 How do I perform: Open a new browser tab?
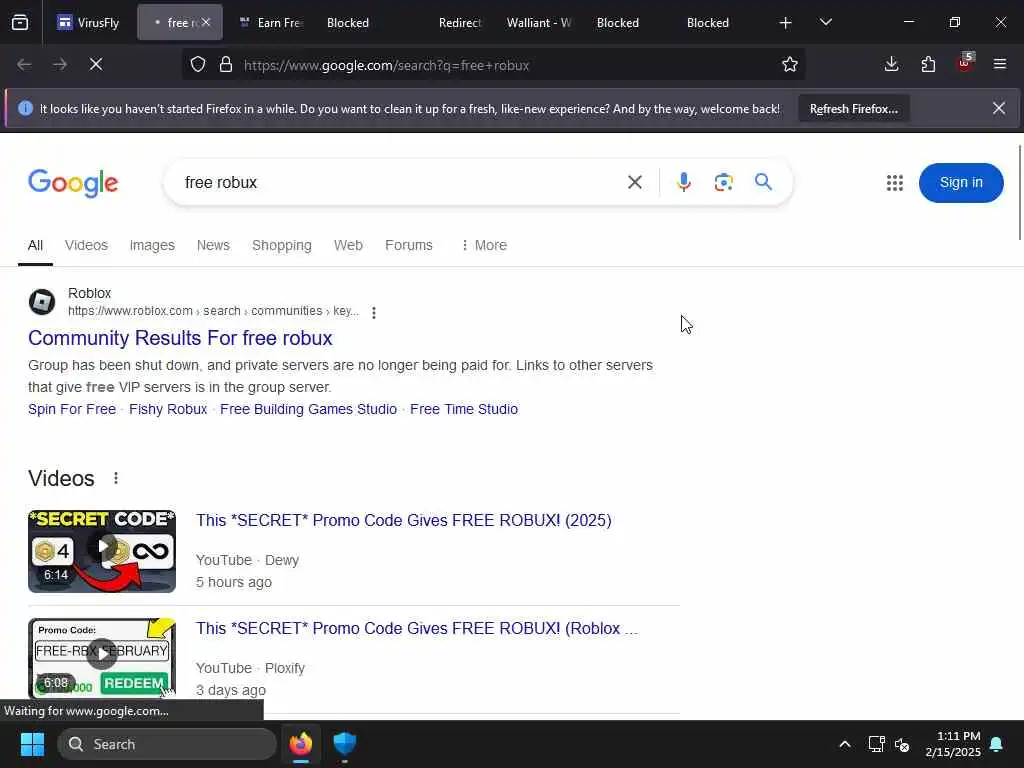[786, 23]
